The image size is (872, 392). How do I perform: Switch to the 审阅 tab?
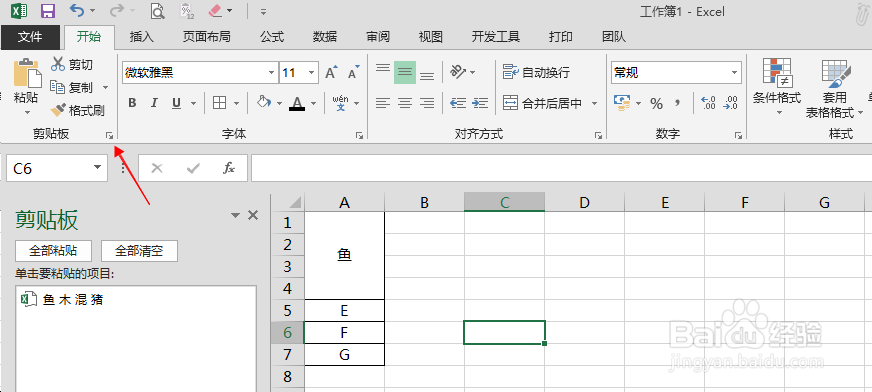point(378,37)
